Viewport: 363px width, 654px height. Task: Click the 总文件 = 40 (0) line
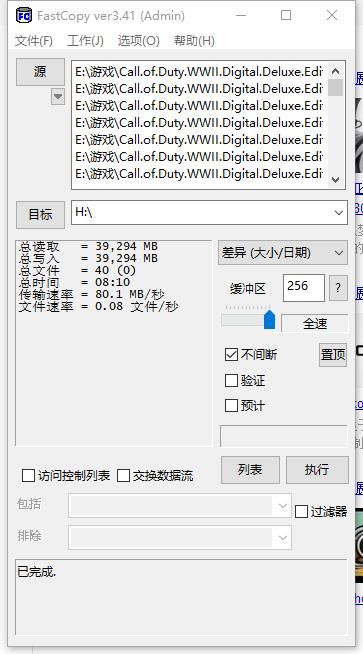pos(77,271)
